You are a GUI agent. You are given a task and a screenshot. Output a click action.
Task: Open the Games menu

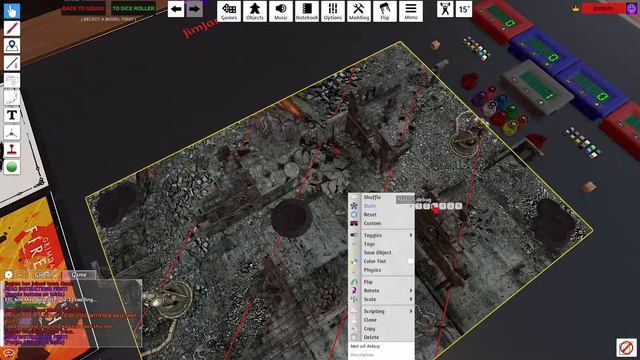[229, 11]
